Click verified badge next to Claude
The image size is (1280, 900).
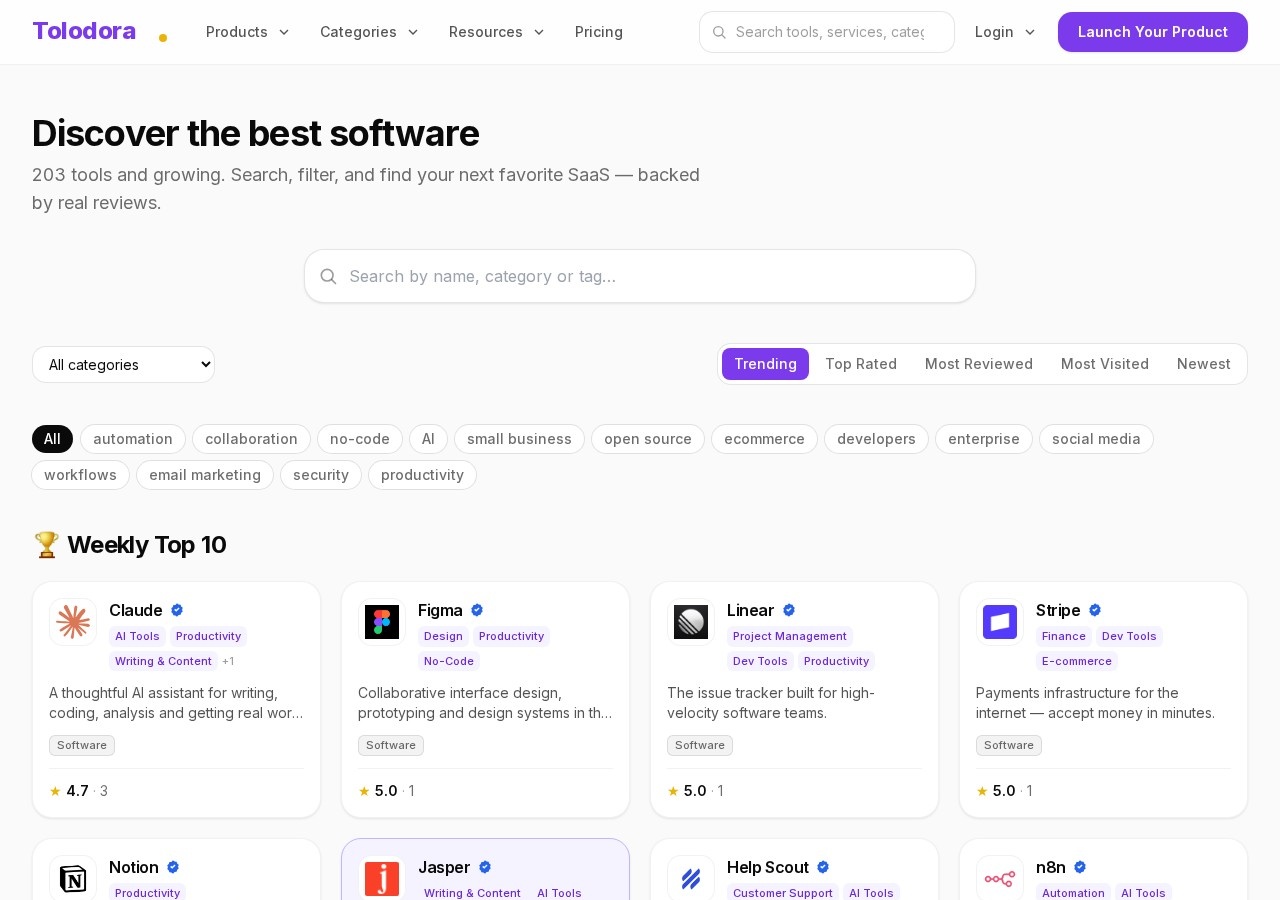[177, 610]
